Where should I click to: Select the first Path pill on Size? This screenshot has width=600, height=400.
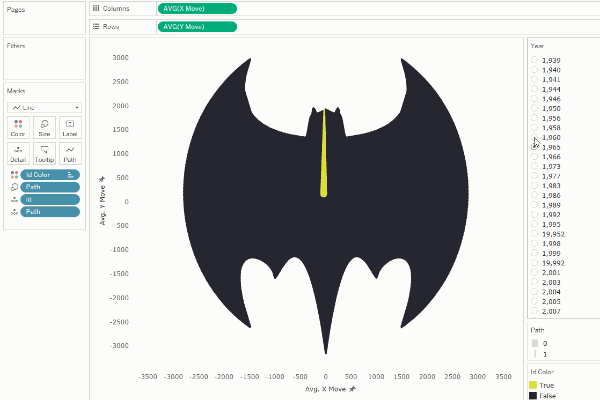[x=50, y=187]
